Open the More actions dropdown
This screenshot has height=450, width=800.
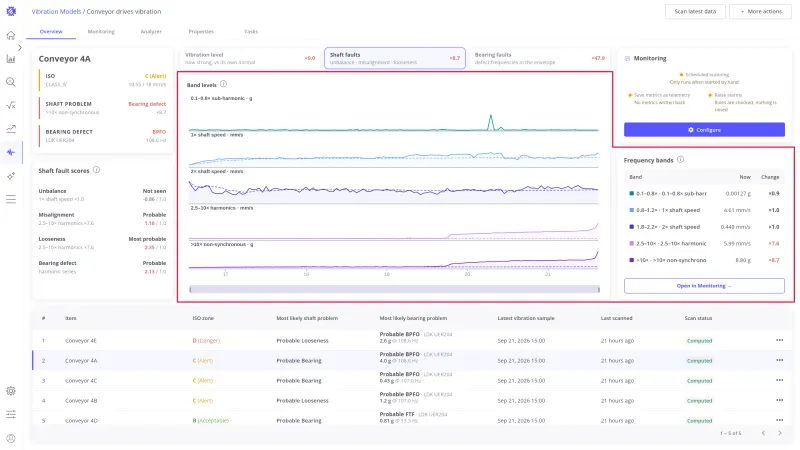pyautogui.click(x=760, y=11)
